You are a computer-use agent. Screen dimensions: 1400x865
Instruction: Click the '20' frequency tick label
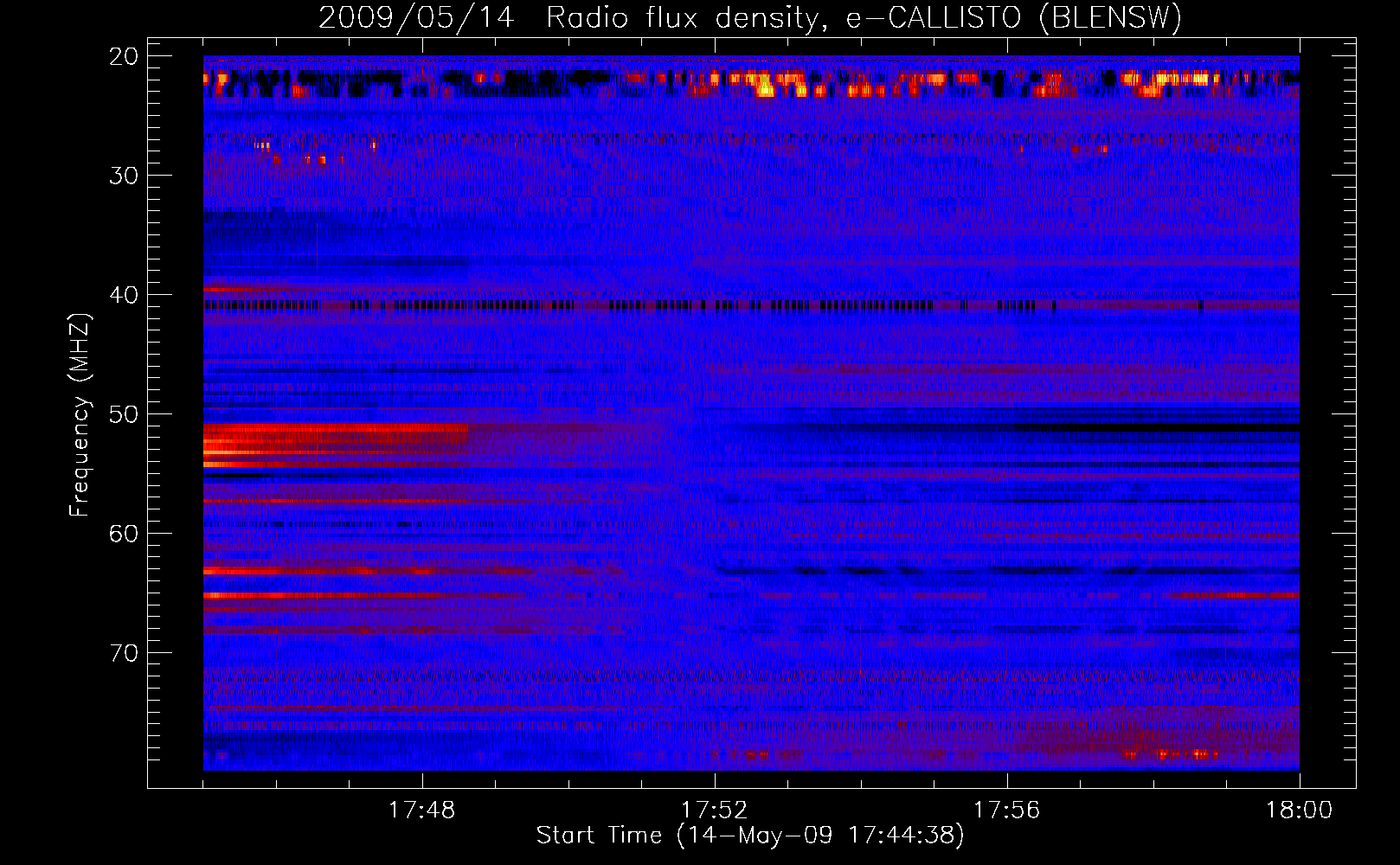[124, 56]
